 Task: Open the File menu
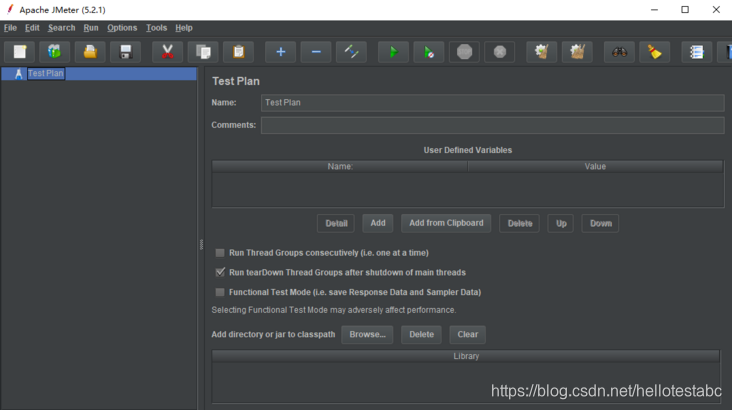(10, 28)
